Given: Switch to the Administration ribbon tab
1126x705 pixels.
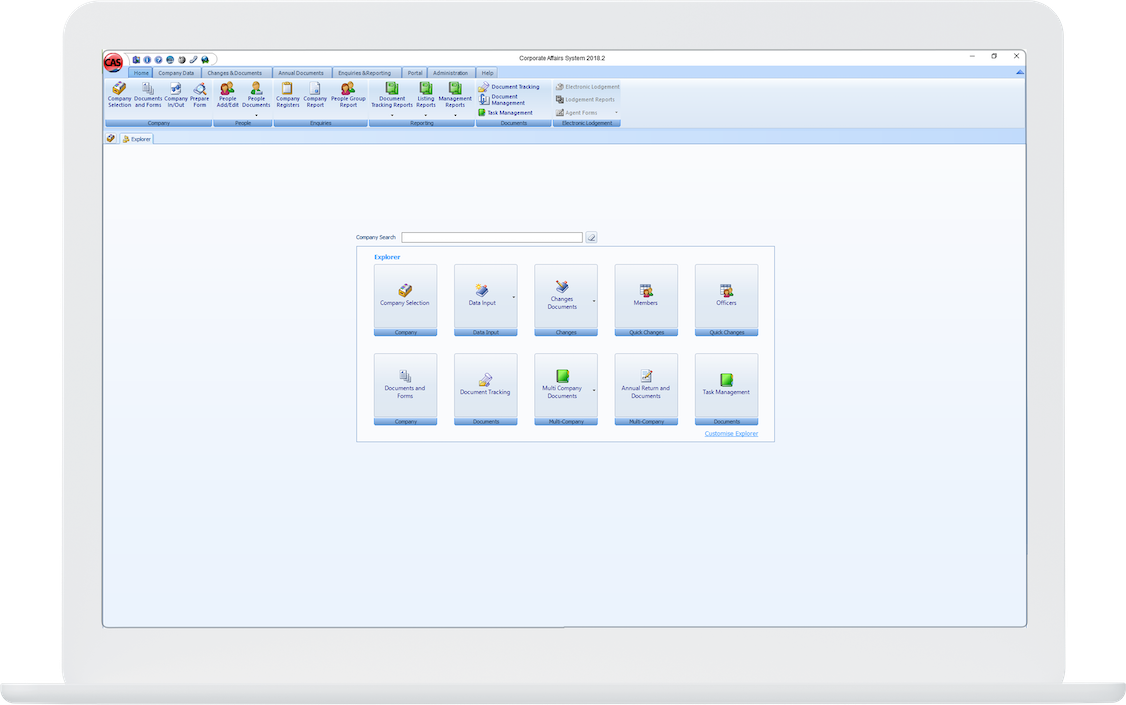Looking at the screenshot, I should [450, 73].
